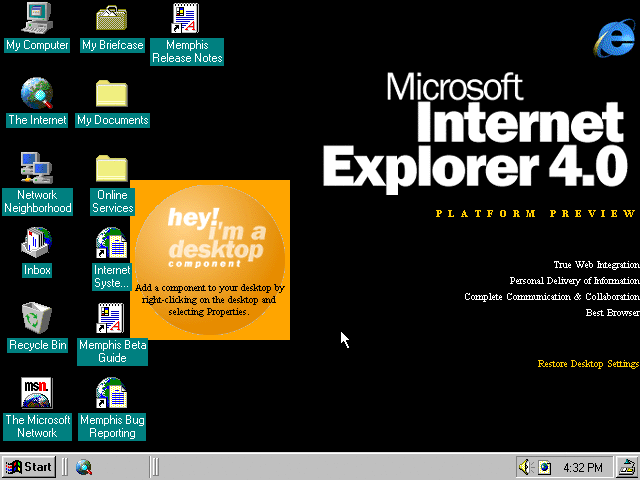Select the Network Neighborhood icon
The image size is (640, 480).
[37, 183]
